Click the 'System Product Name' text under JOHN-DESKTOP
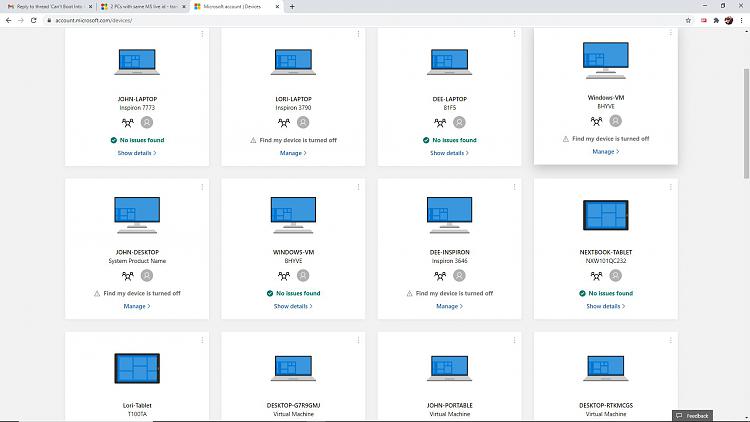Image resolution: width=750 pixels, height=422 pixels. [x=137, y=261]
